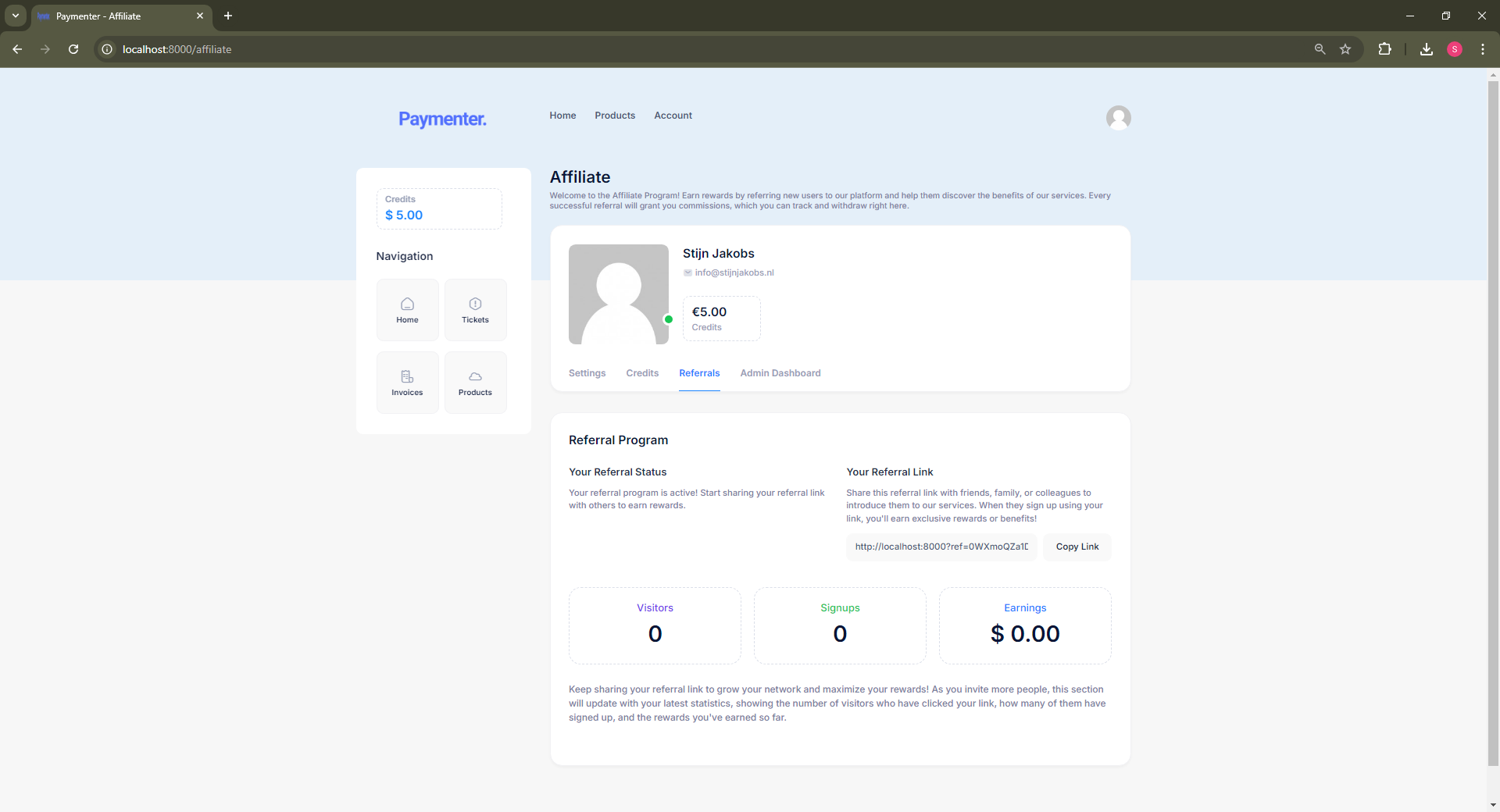Bookmark this page with star icon
The height and width of the screenshot is (812, 1500).
click(1345, 49)
